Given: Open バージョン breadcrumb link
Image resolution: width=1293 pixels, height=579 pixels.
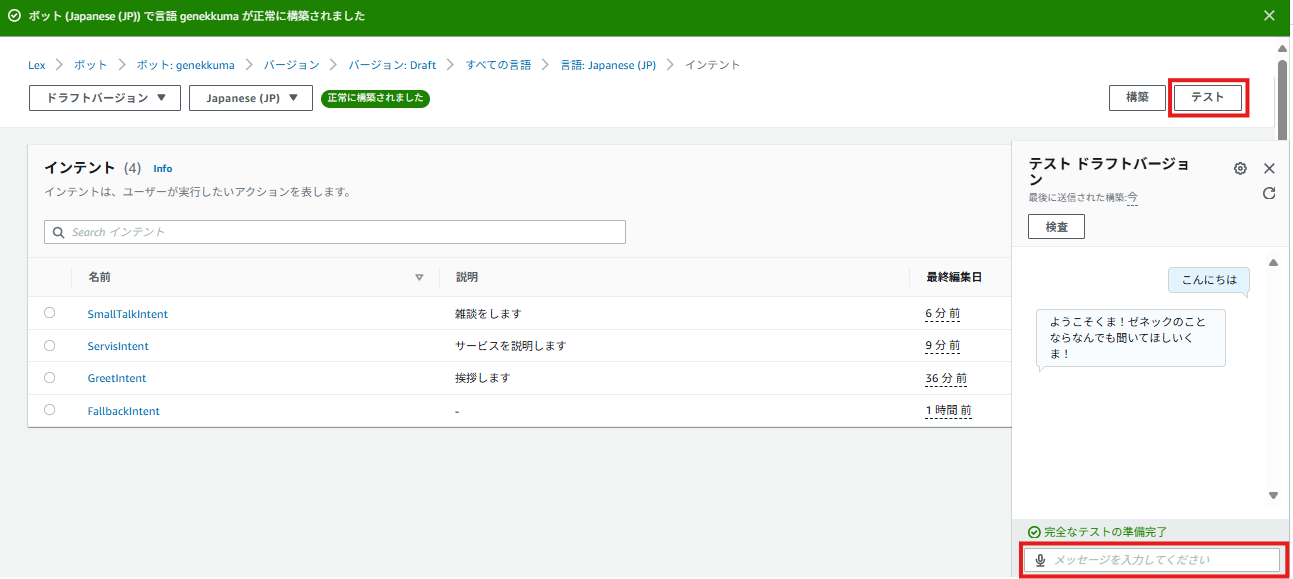Looking at the screenshot, I should coord(291,65).
